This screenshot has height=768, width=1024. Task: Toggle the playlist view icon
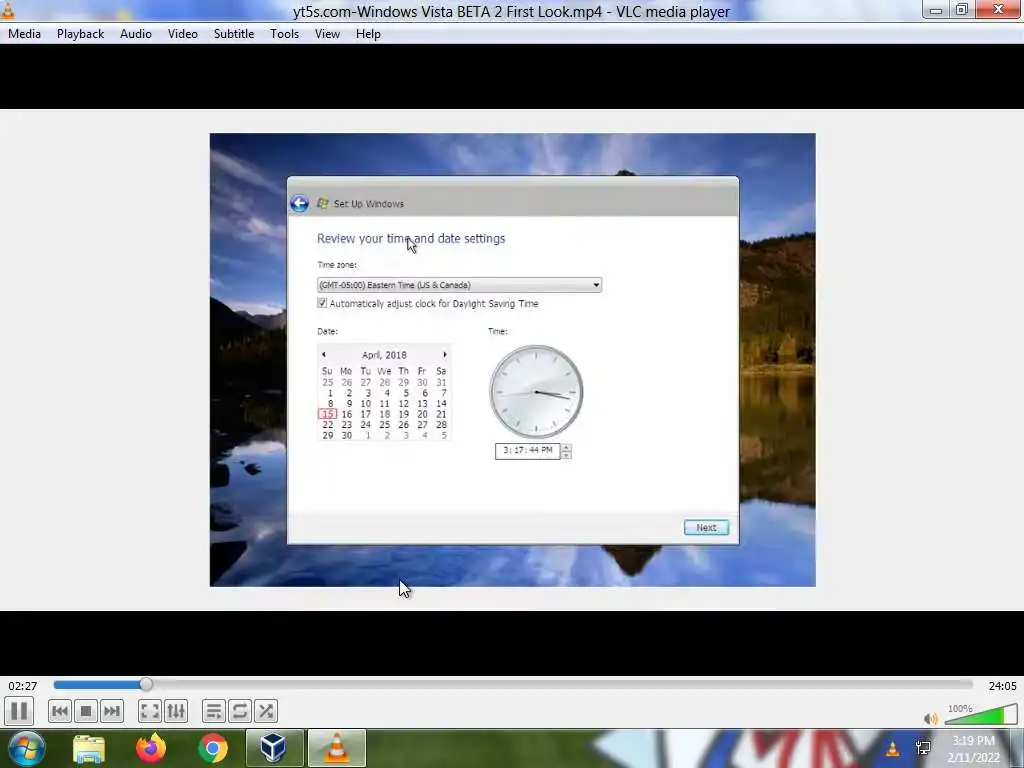pyautogui.click(x=214, y=711)
